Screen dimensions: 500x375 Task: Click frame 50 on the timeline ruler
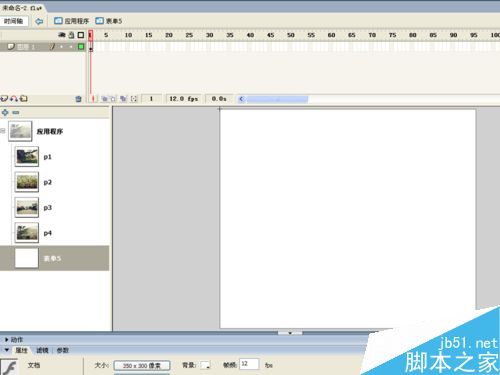[x=291, y=35]
